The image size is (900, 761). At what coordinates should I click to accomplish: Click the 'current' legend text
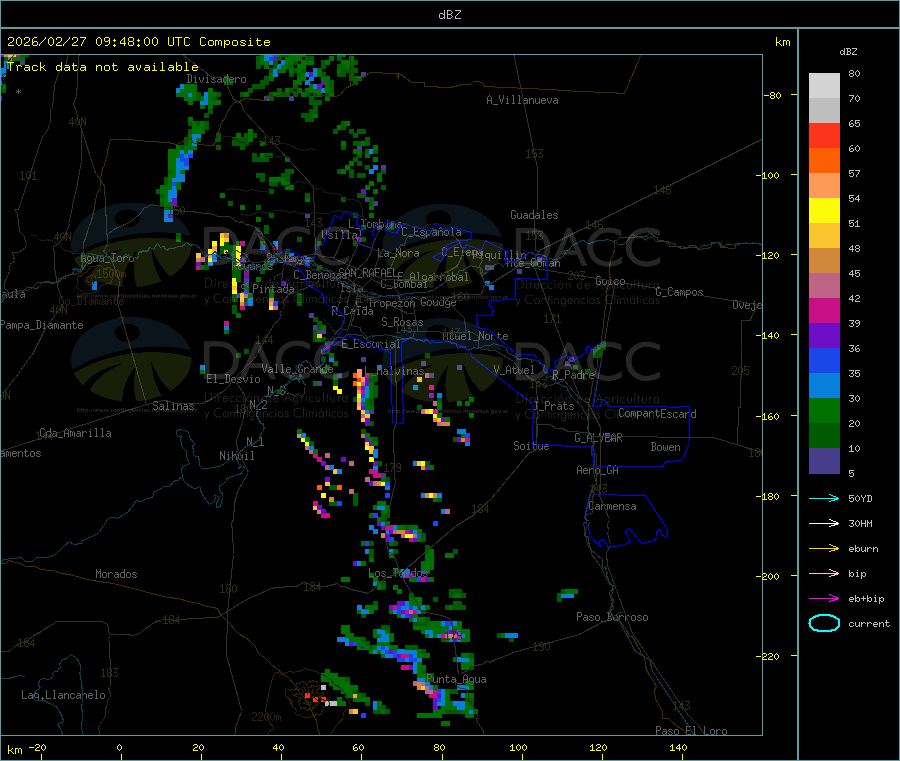pos(869,624)
